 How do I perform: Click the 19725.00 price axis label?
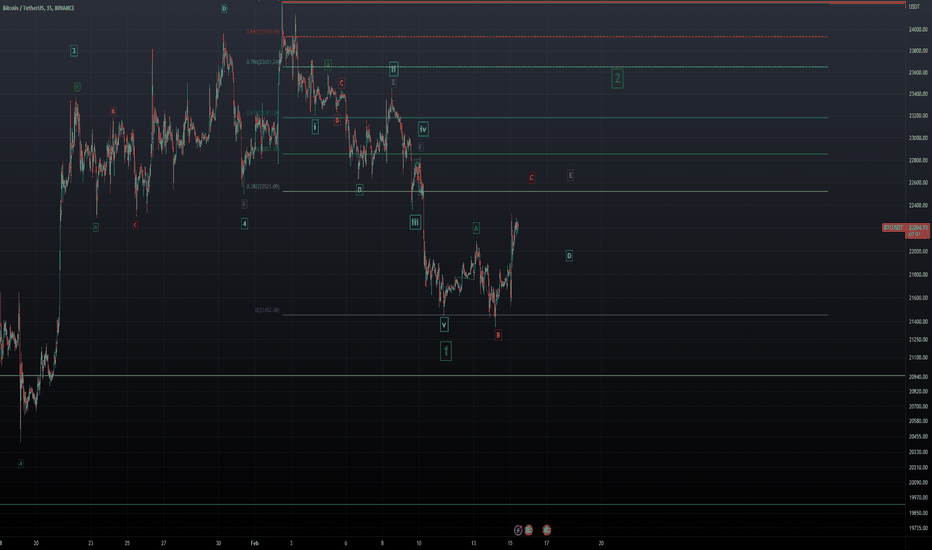click(x=918, y=528)
